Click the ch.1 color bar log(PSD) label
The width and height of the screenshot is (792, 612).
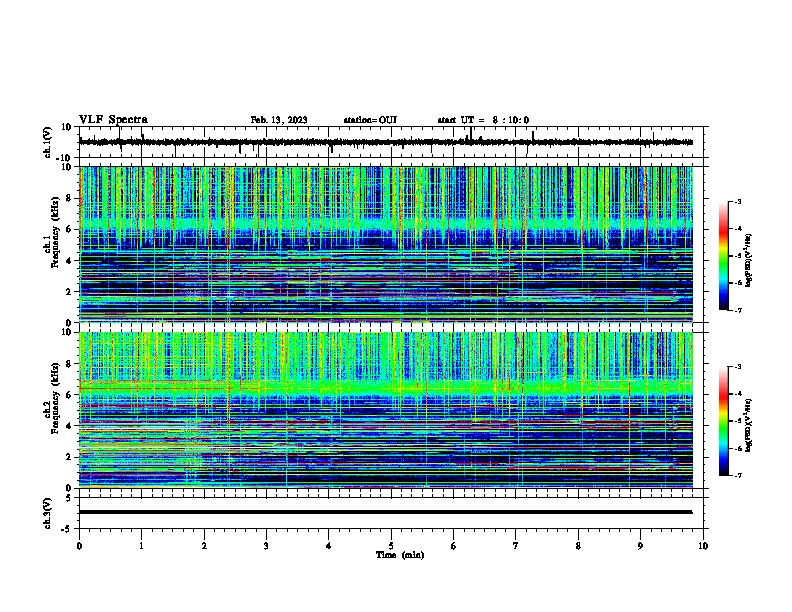click(748, 260)
